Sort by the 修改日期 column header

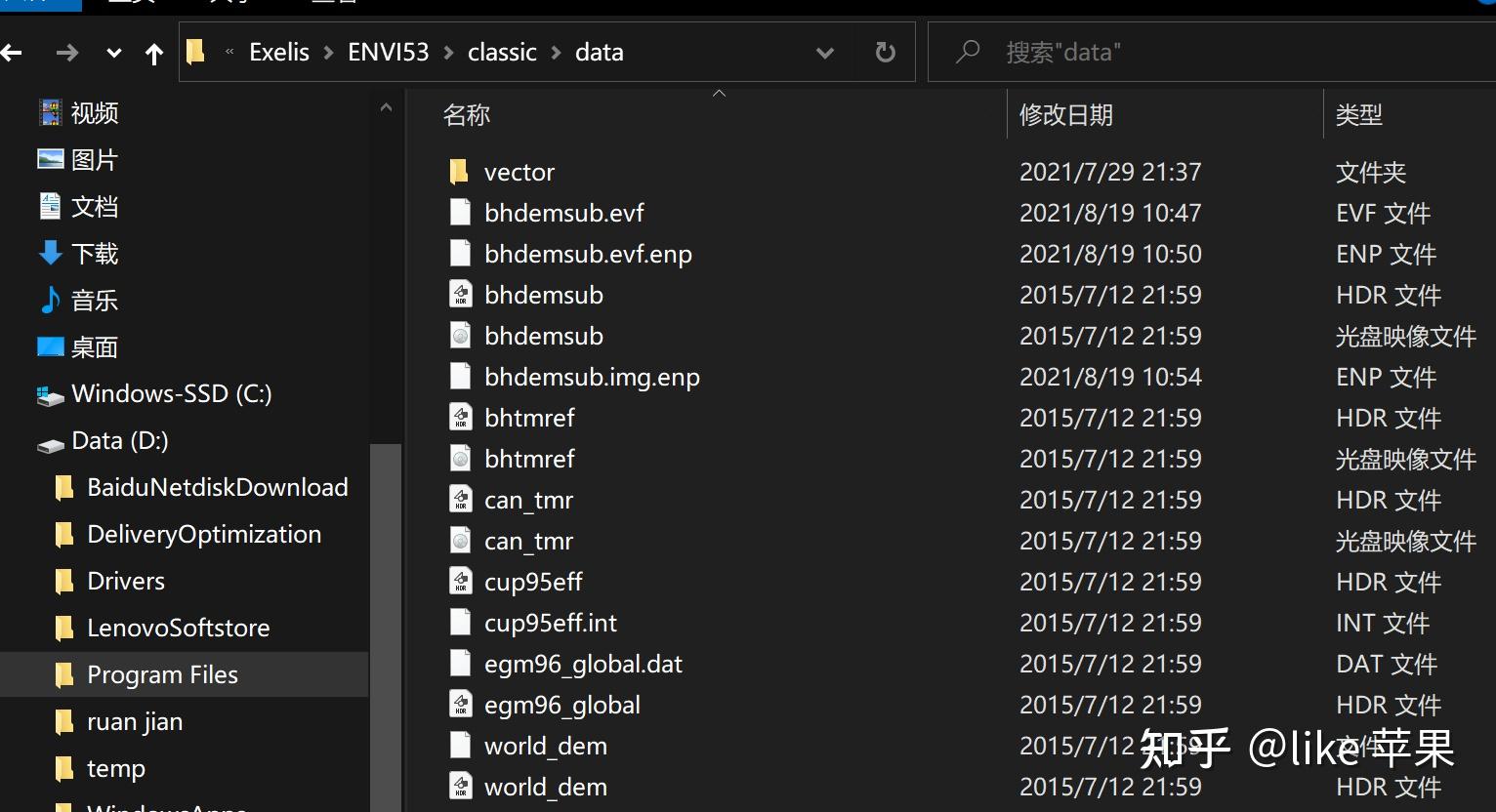point(1066,115)
